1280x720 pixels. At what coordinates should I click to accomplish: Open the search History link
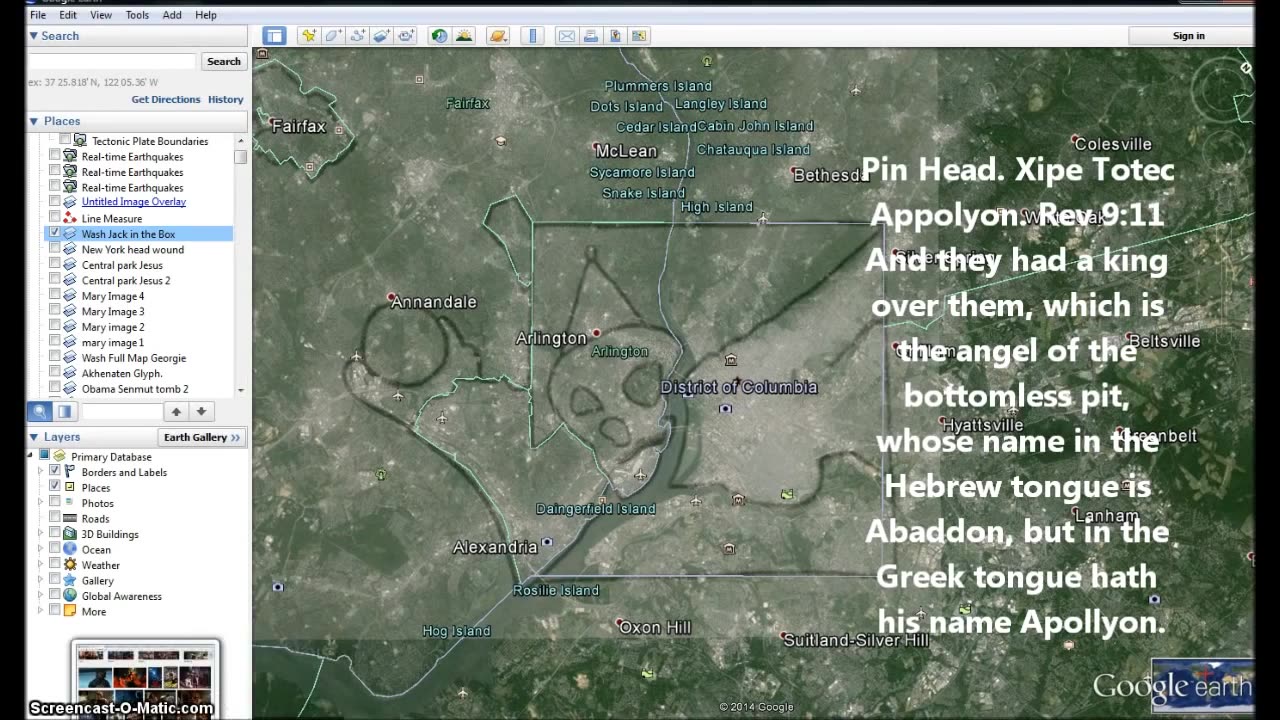(226, 100)
